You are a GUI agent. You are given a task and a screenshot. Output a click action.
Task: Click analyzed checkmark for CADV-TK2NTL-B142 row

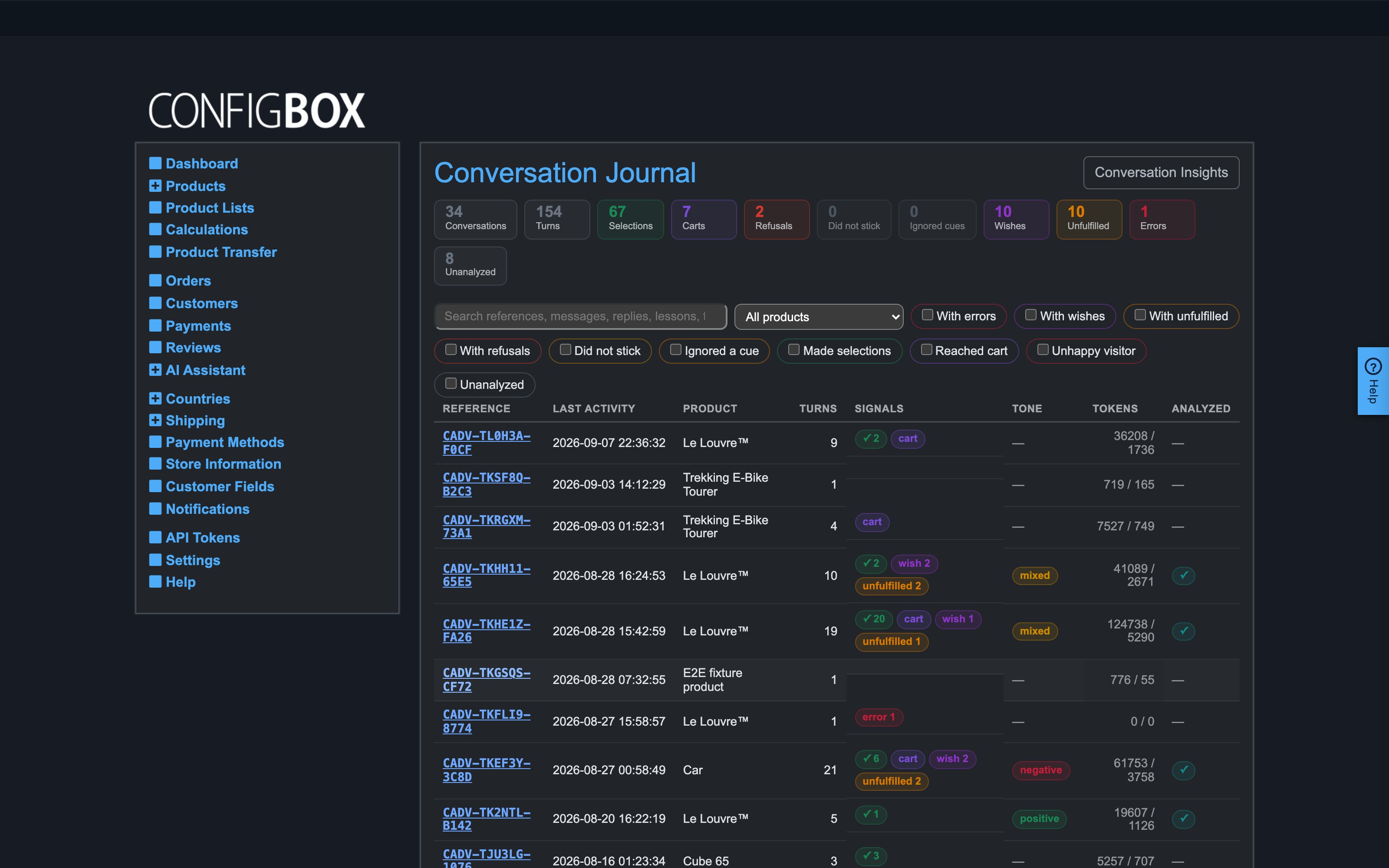pyautogui.click(x=1184, y=819)
